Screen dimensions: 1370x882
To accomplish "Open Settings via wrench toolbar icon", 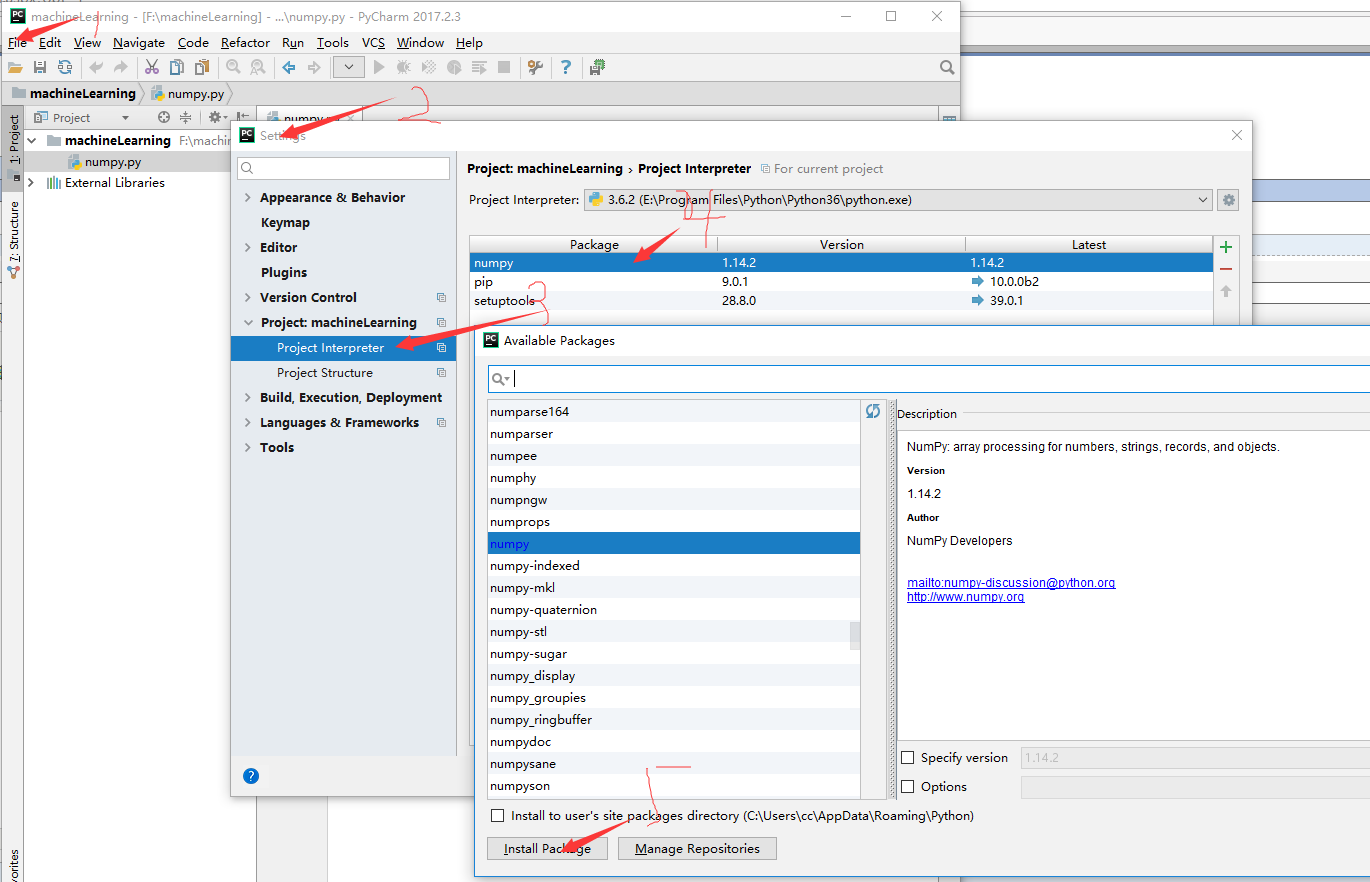I will [x=535, y=67].
